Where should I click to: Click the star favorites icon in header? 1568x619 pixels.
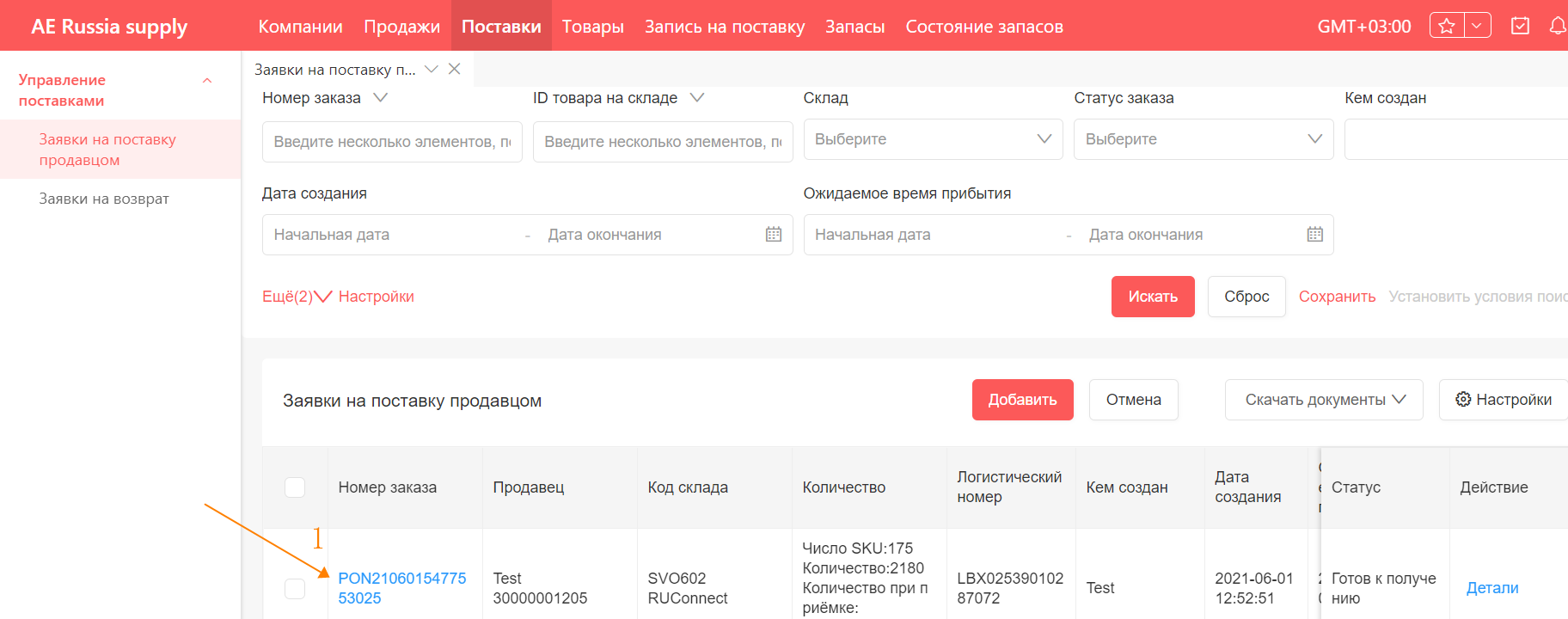click(x=1447, y=26)
